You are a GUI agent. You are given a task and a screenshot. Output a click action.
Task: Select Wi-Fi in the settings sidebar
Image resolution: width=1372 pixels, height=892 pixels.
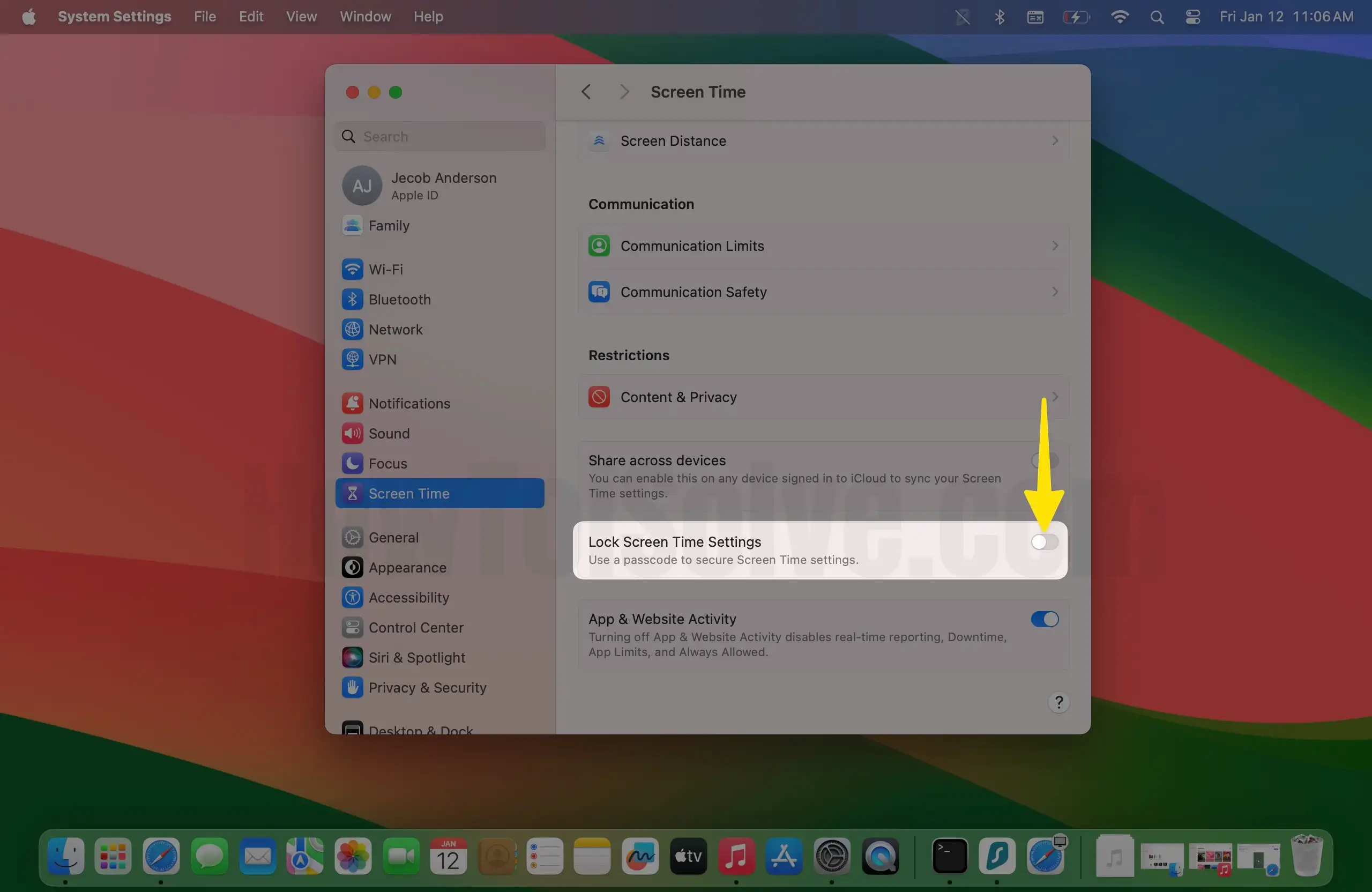tap(385, 269)
